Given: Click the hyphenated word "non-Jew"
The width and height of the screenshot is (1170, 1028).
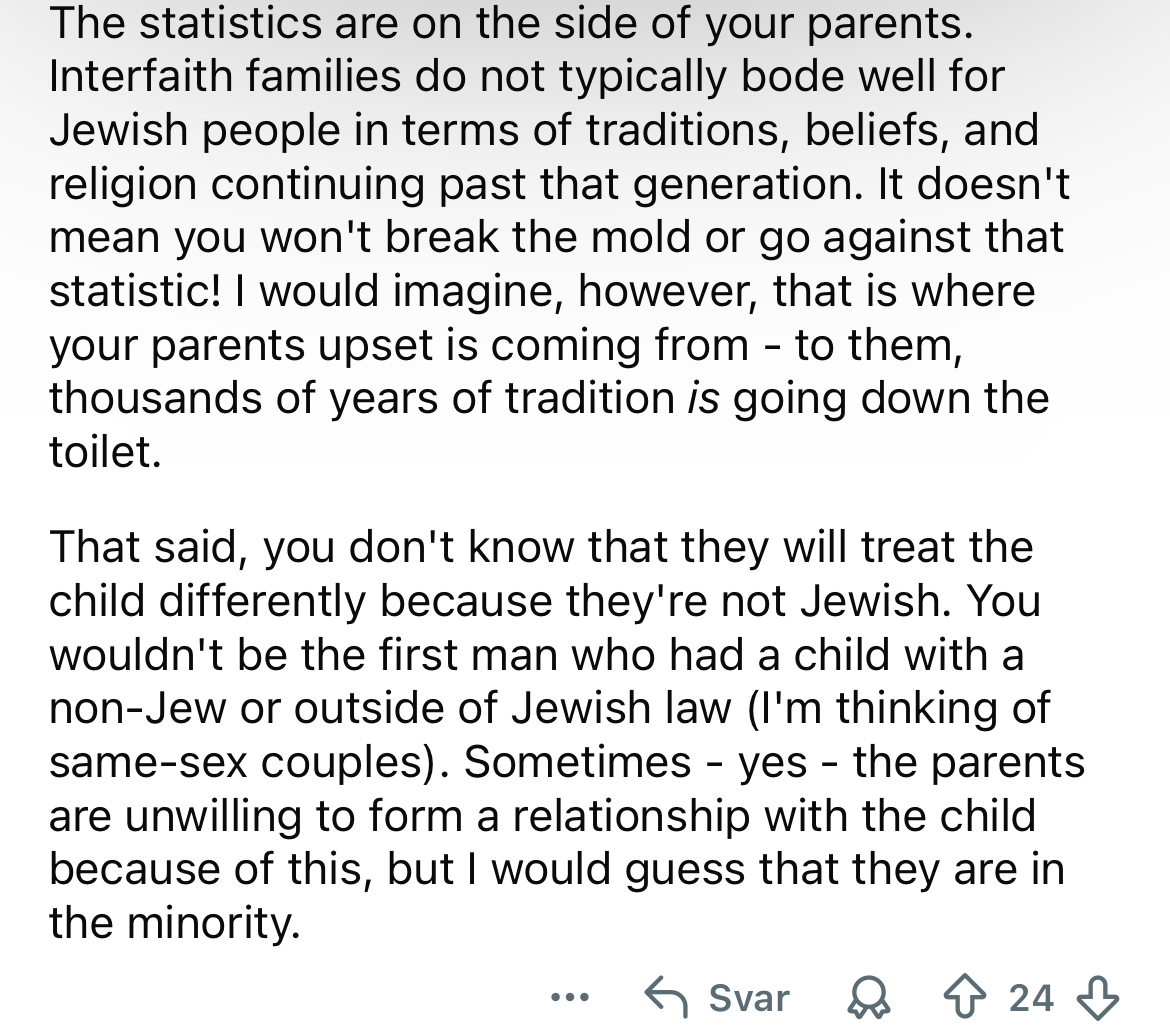Looking at the screenshot, I should click(137, 707).
